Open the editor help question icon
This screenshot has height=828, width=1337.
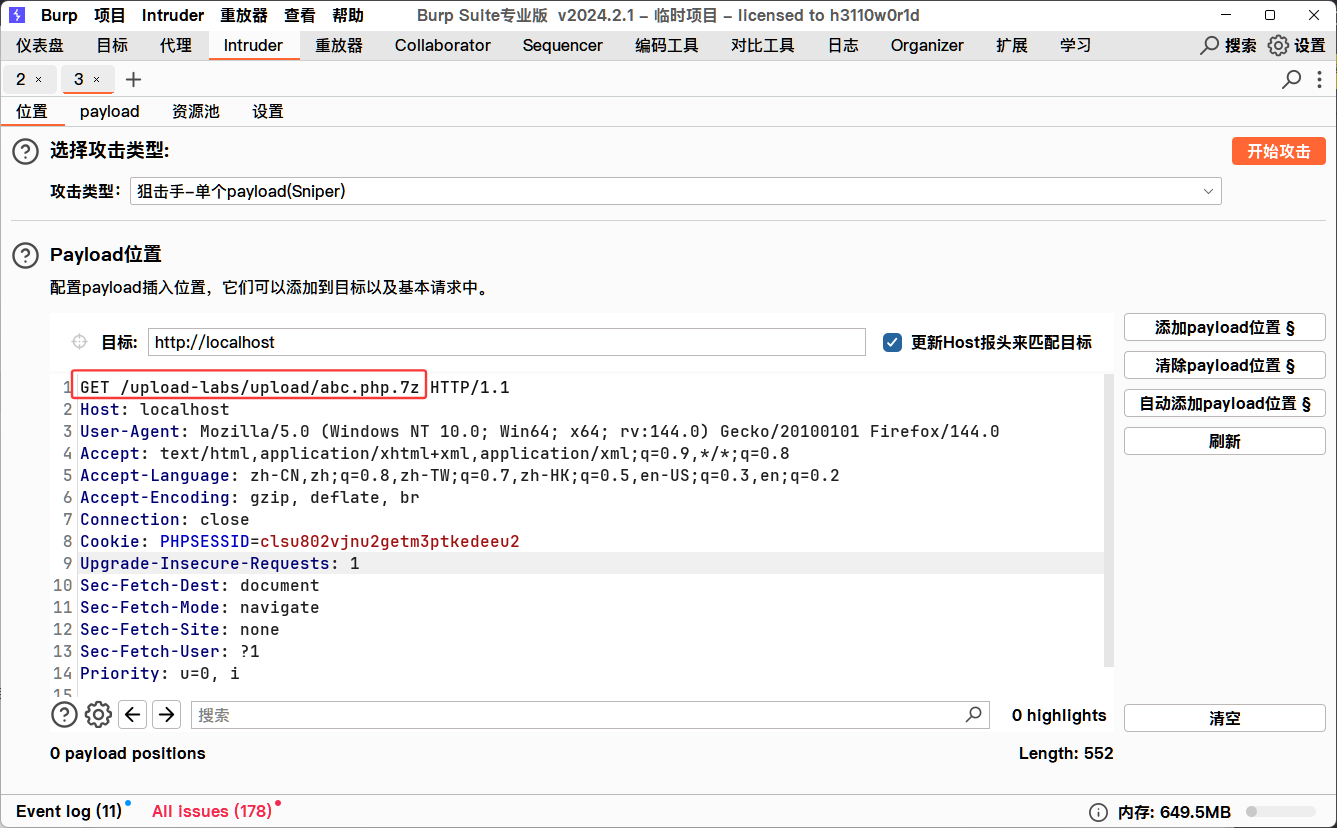(64, 714)
